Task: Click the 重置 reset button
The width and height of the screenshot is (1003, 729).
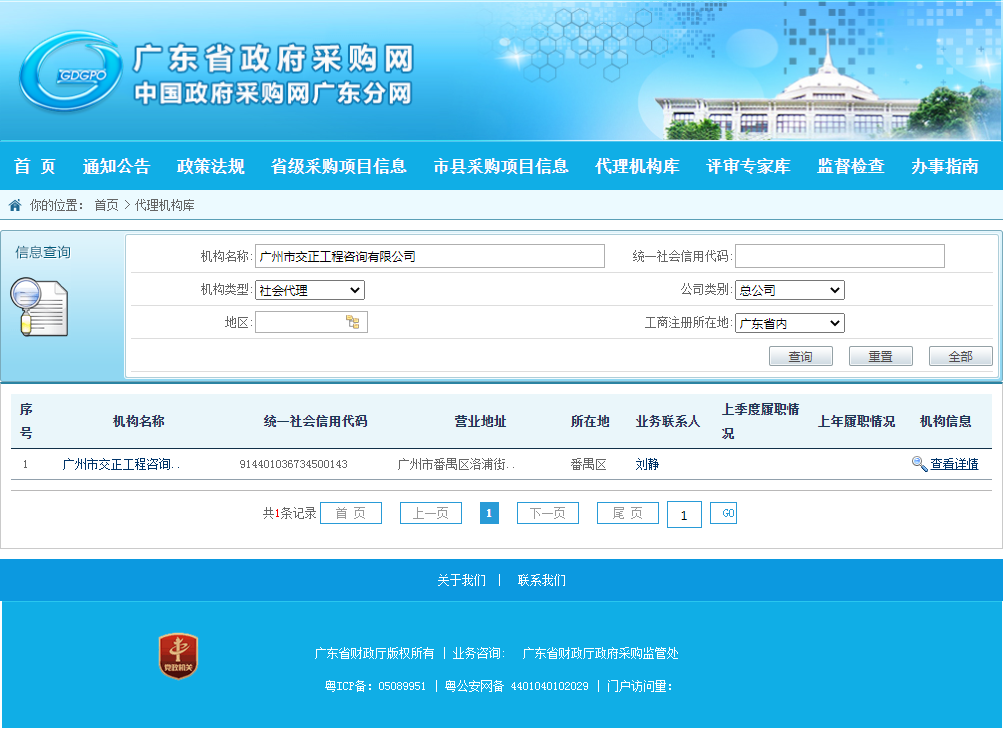Action: (881, 356)
